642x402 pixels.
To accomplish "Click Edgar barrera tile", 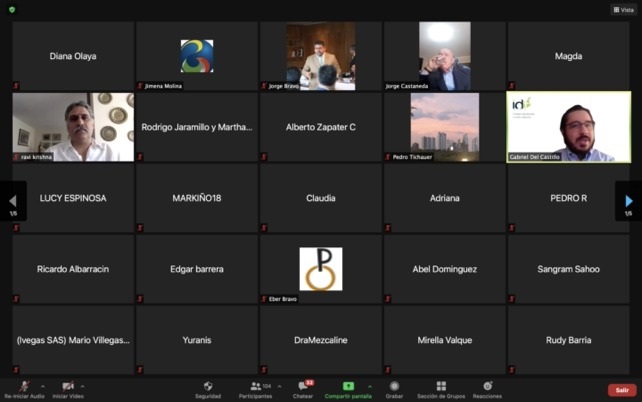I will tap(197, 269).
